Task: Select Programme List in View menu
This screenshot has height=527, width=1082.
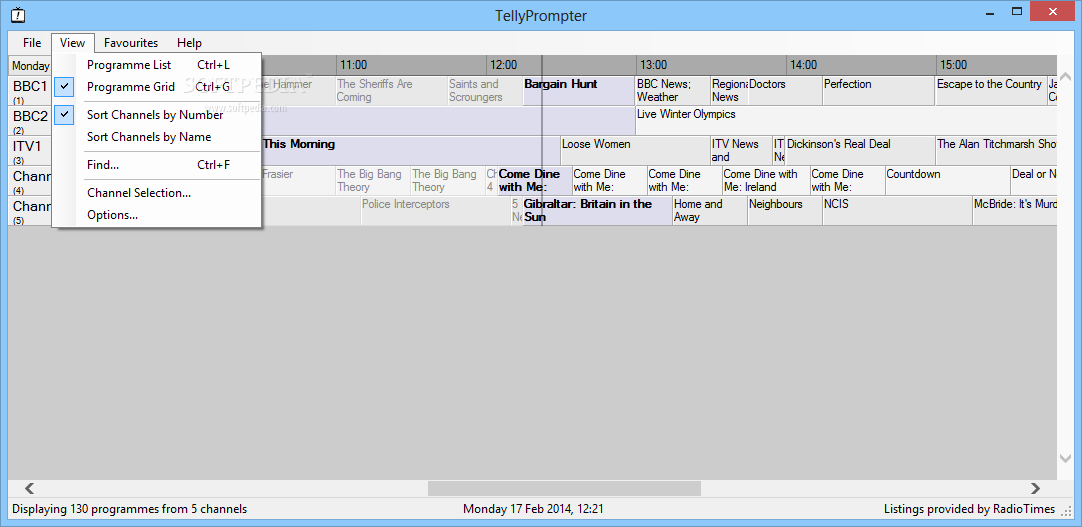Action: click(157, 65)
